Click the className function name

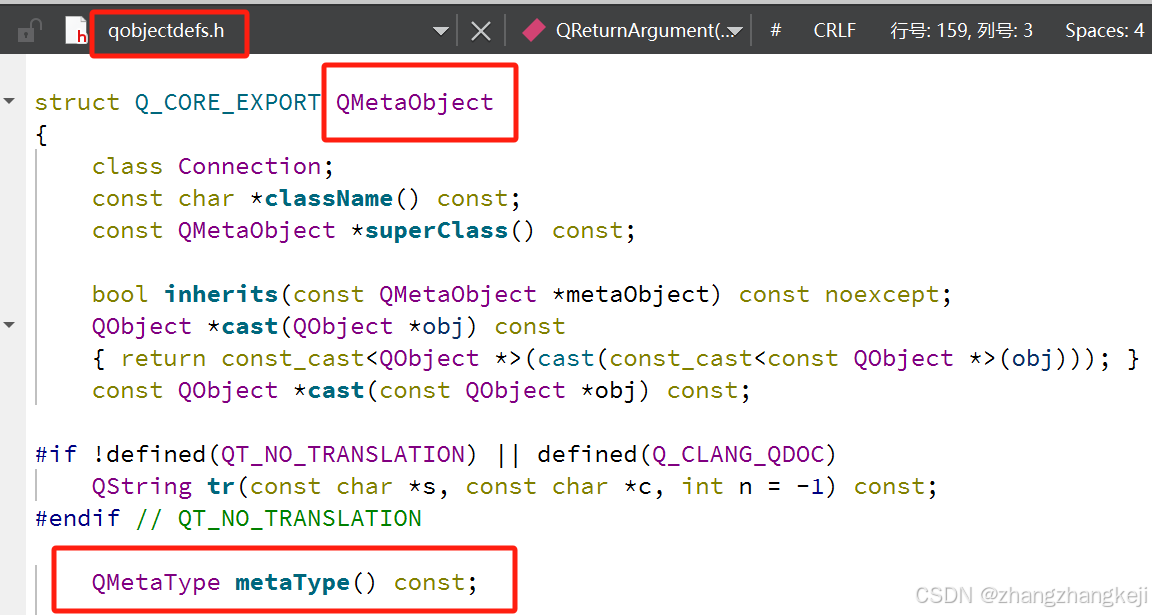328,198
